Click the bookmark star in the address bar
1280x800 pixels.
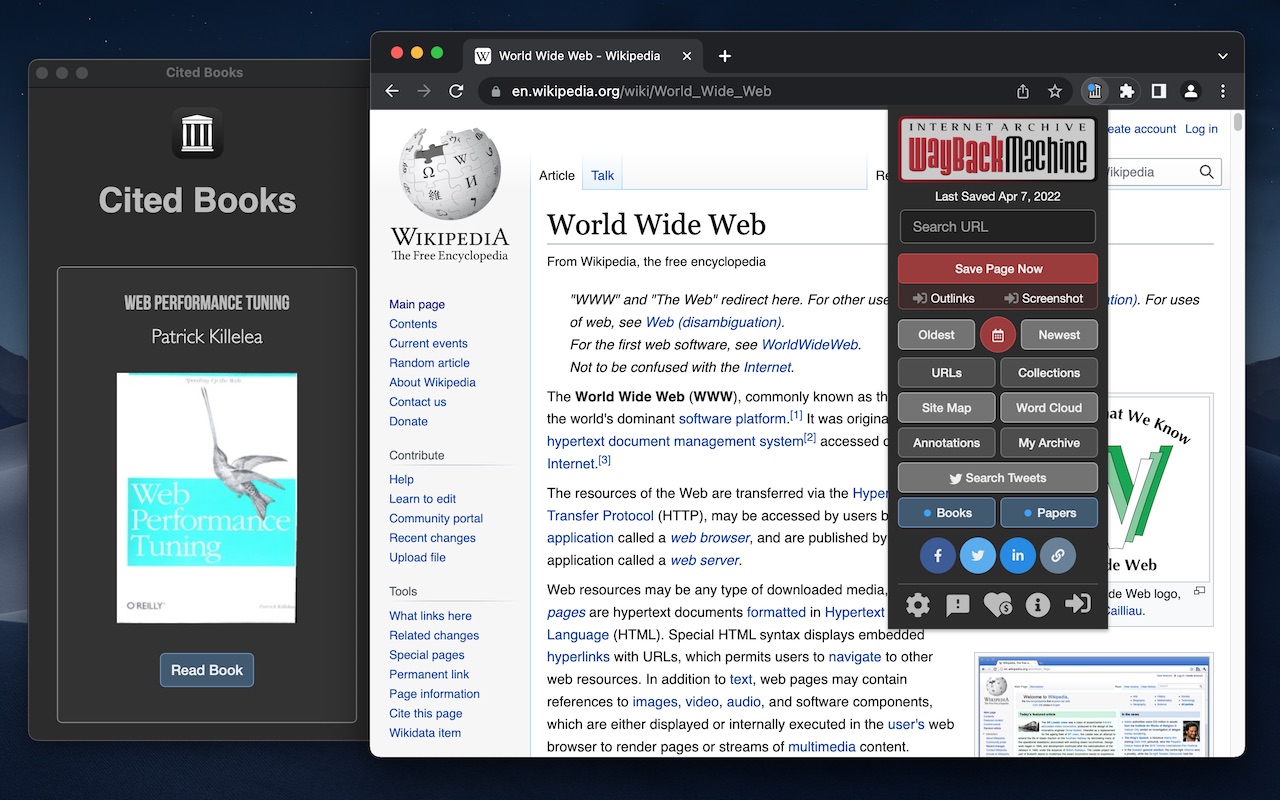(x=1055, y=91)
